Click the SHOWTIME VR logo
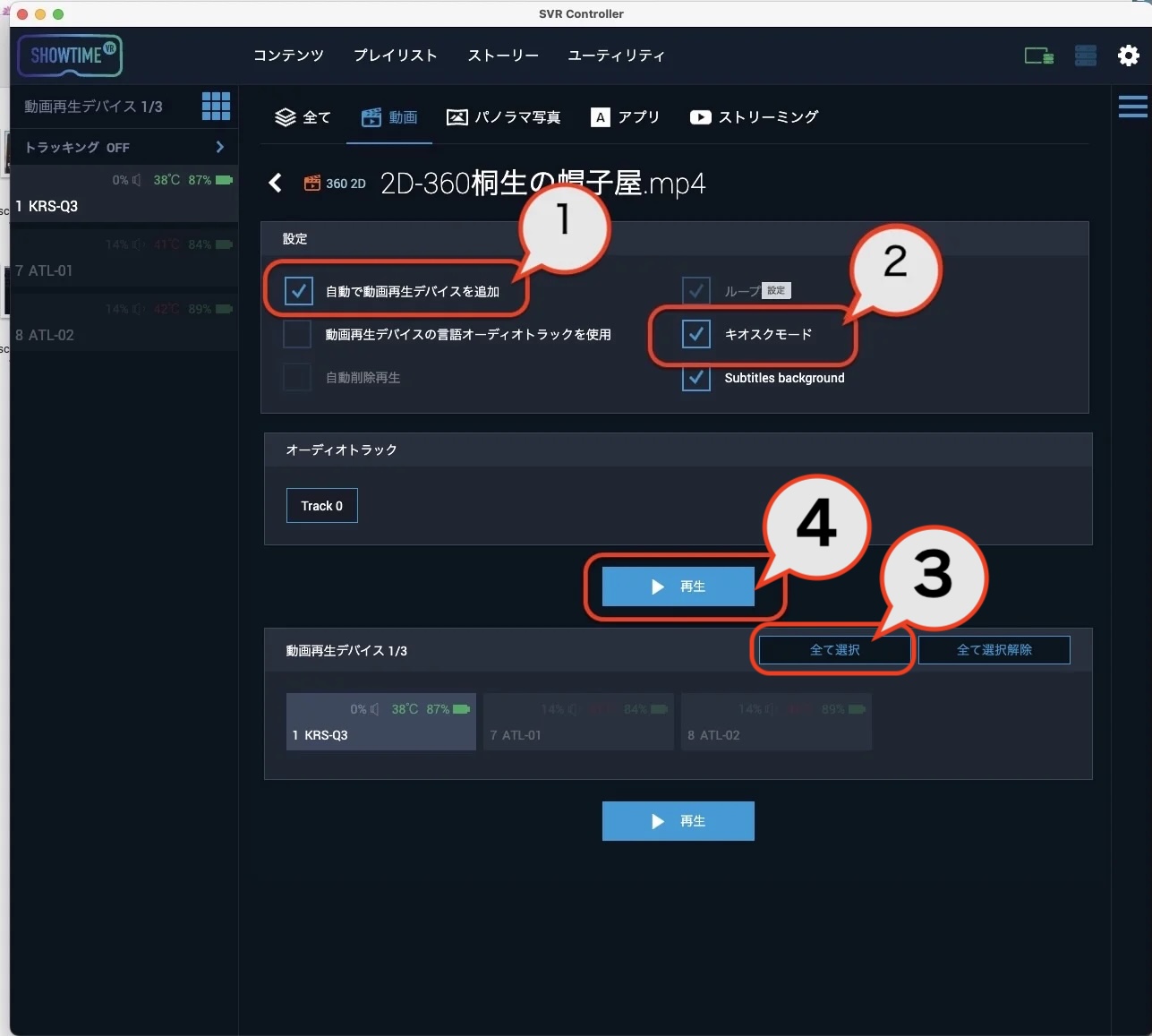The width and height of the screenshot is (1152, 1036). pyautogui.click(x=70, y=56)
